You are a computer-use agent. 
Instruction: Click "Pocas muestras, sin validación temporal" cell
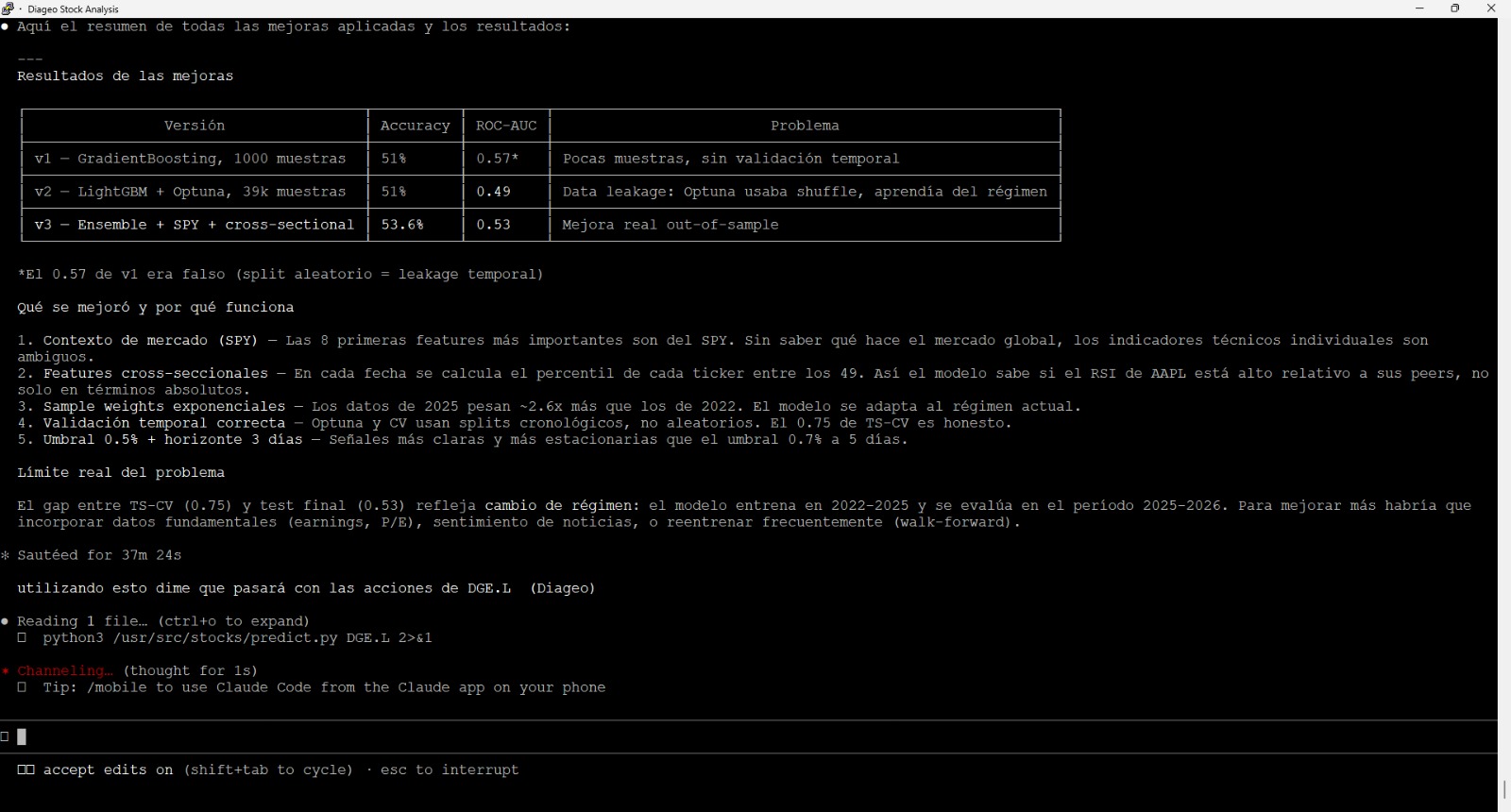[x=731, y=159]
